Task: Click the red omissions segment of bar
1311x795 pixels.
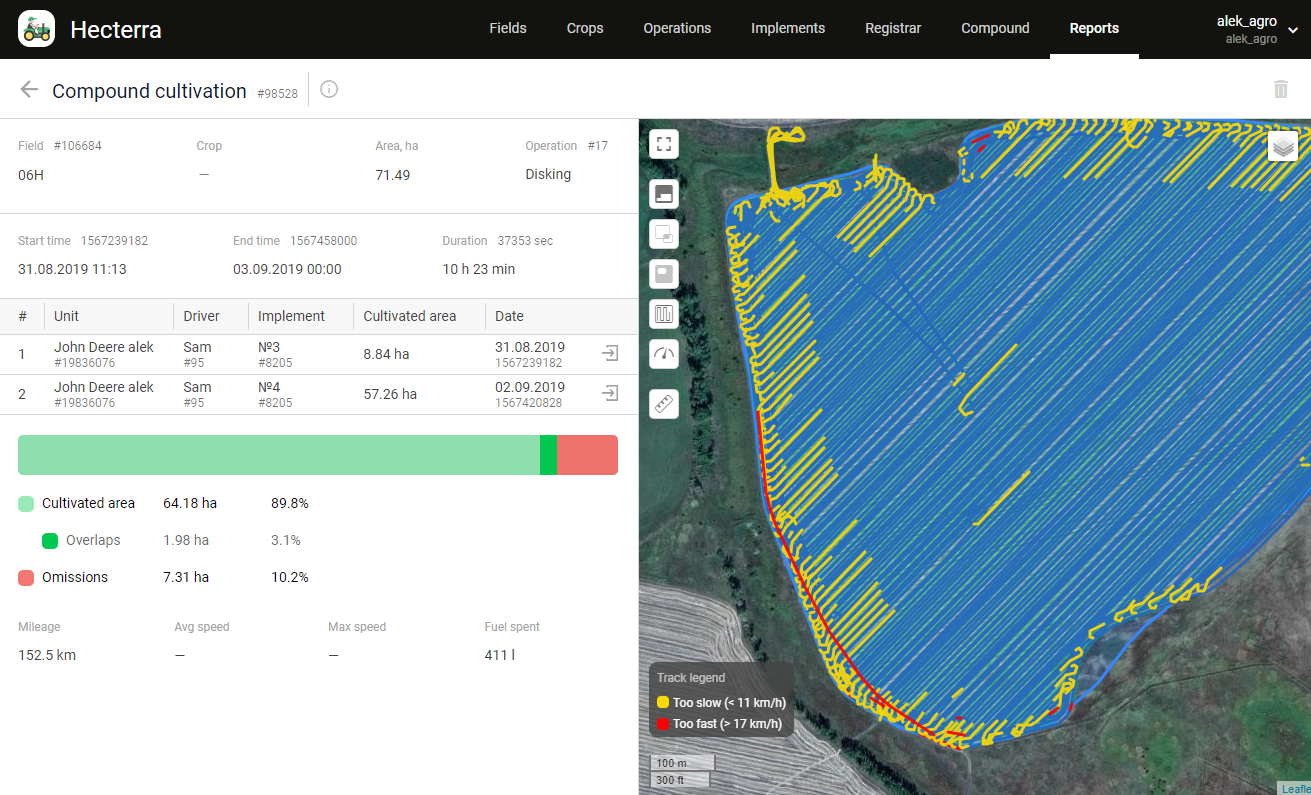Action: coord(587,455)
